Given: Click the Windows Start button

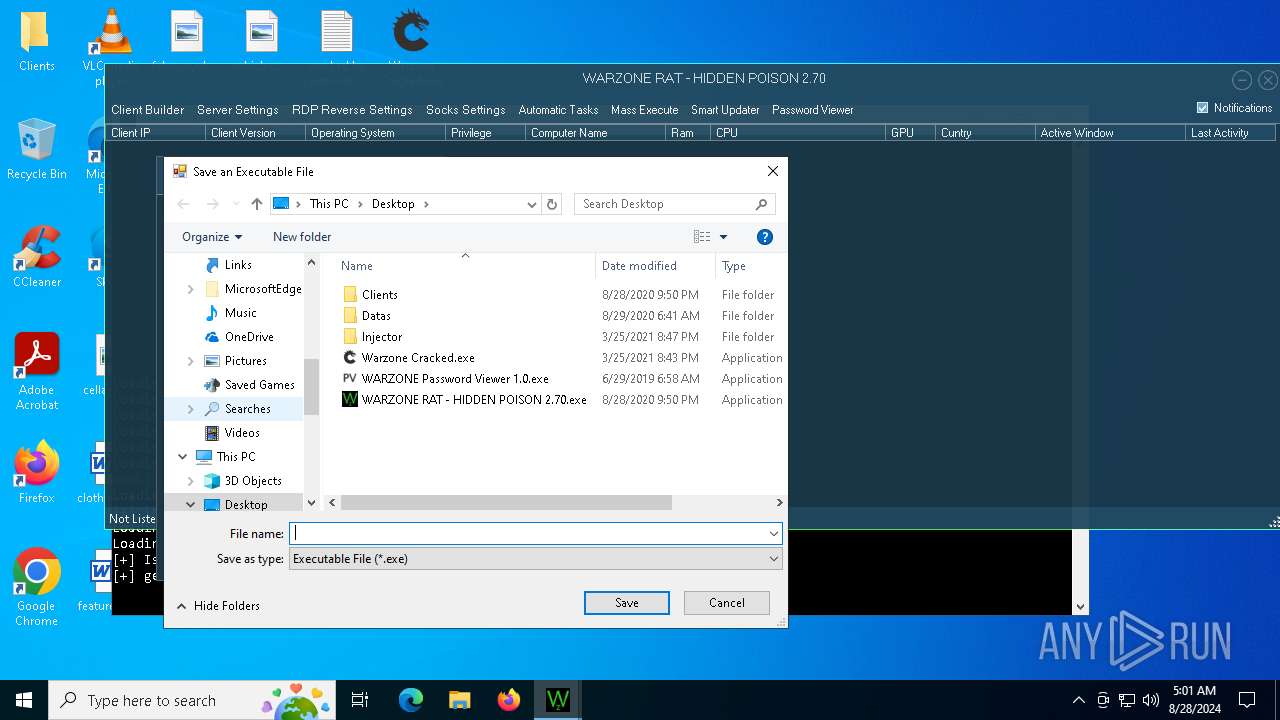Looking at the screenshot, I should tap(24, 700).
